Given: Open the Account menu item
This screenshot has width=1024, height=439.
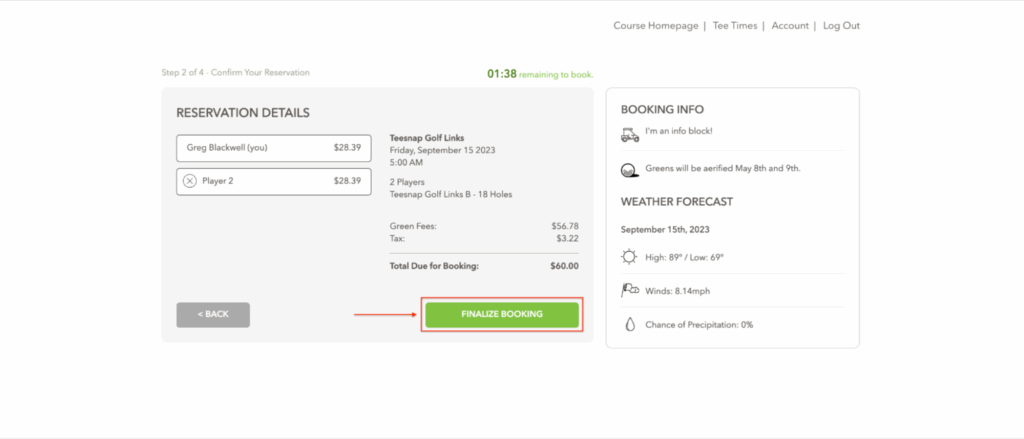Looking at the screenshot, I should (790, 26).
